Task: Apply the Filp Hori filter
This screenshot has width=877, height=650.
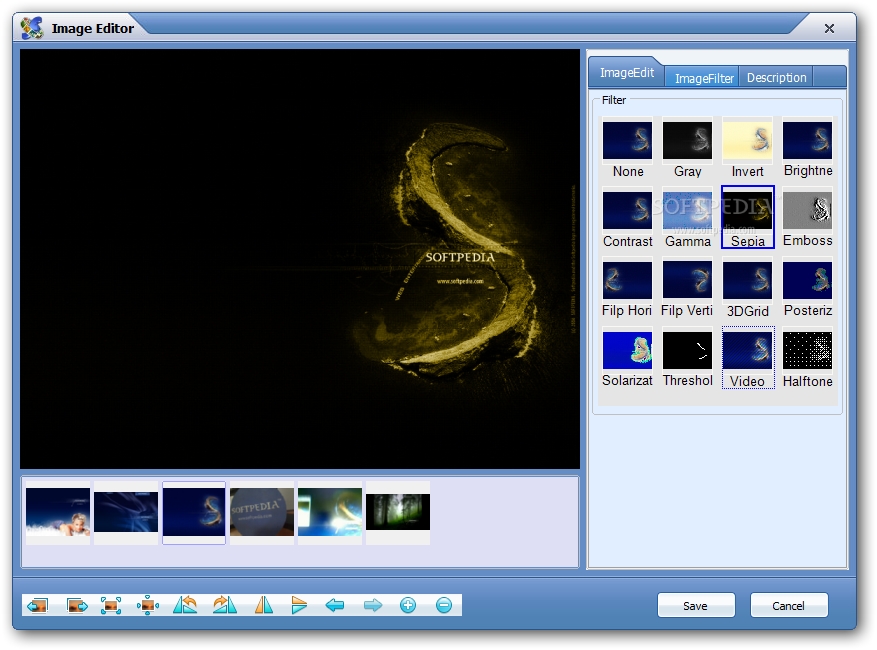Action: click(628, 288)
